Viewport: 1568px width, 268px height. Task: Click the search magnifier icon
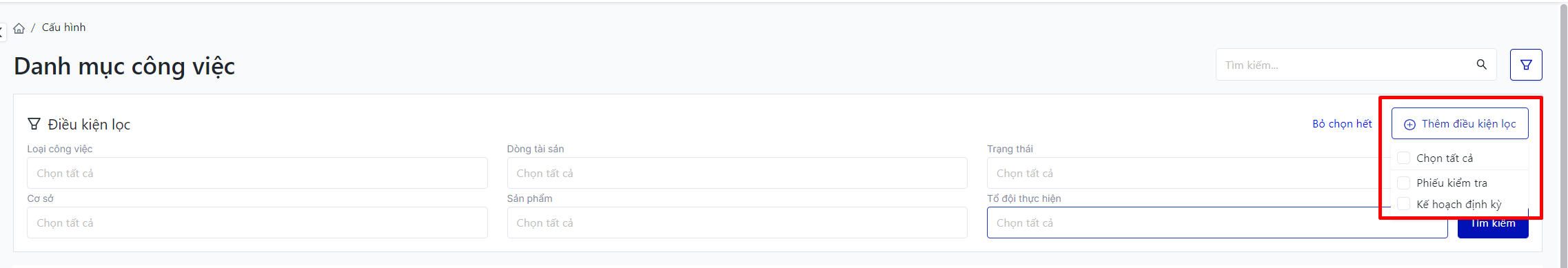pos(1481,65)
